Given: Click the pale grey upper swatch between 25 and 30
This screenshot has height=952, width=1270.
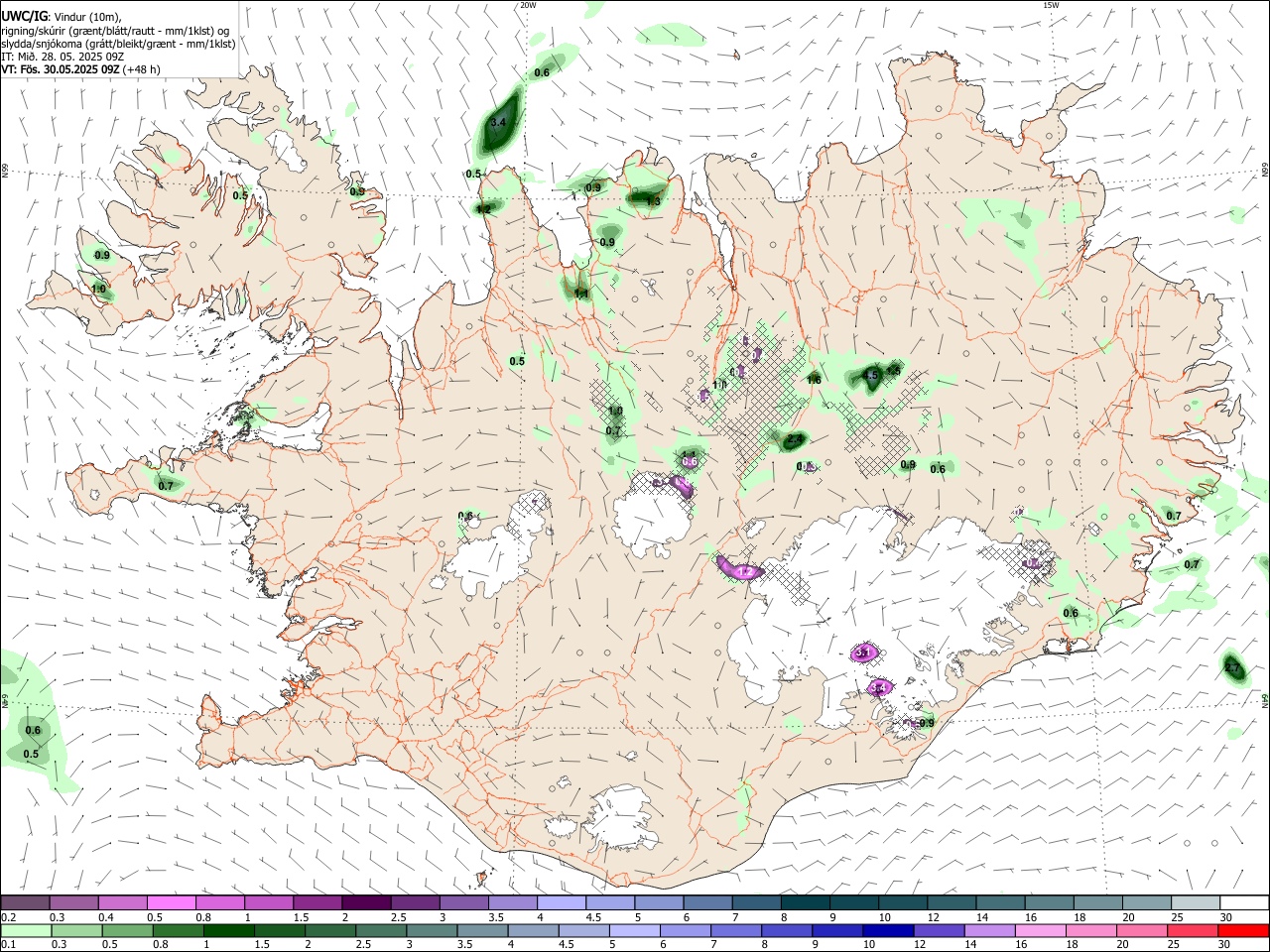Looking at the screenshot, I should pyautogui.click(x=1195, y=902).
